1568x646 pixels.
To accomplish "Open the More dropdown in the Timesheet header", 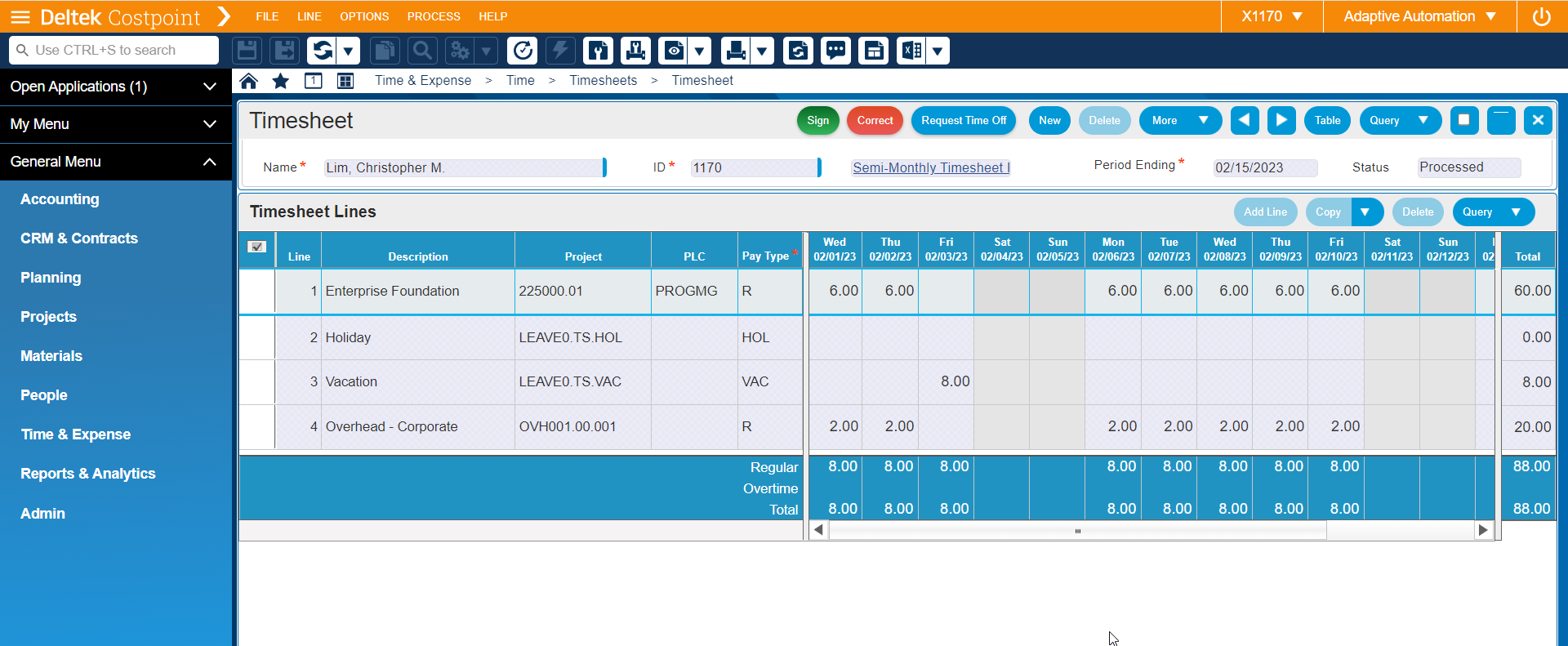I will pyautogui.click(x=1180, y=120).
